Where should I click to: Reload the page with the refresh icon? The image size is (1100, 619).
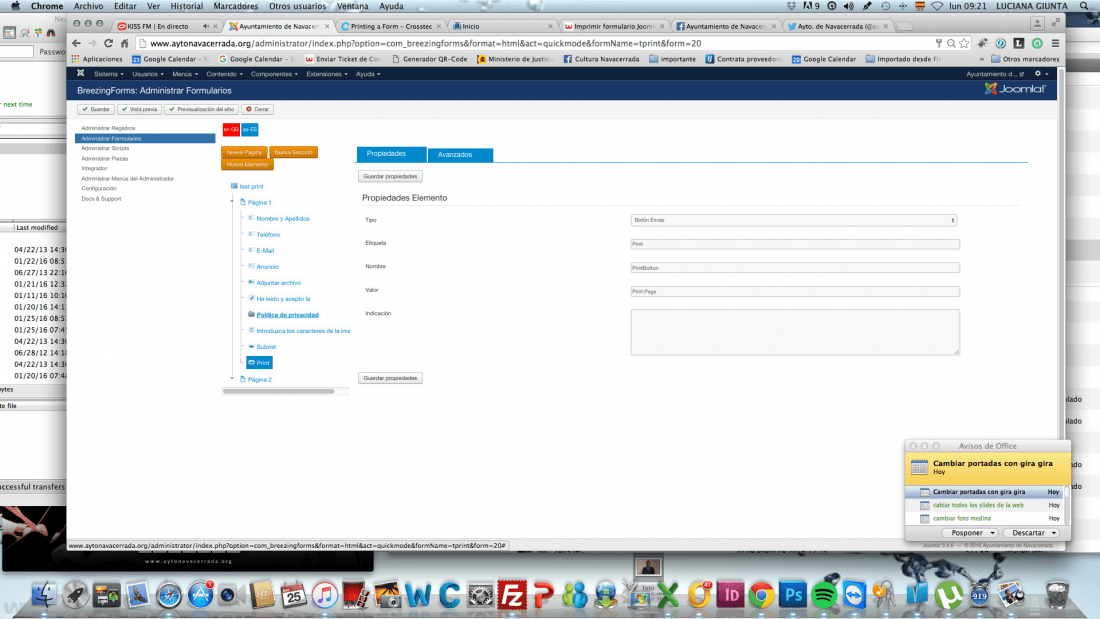tap(108, 44)
